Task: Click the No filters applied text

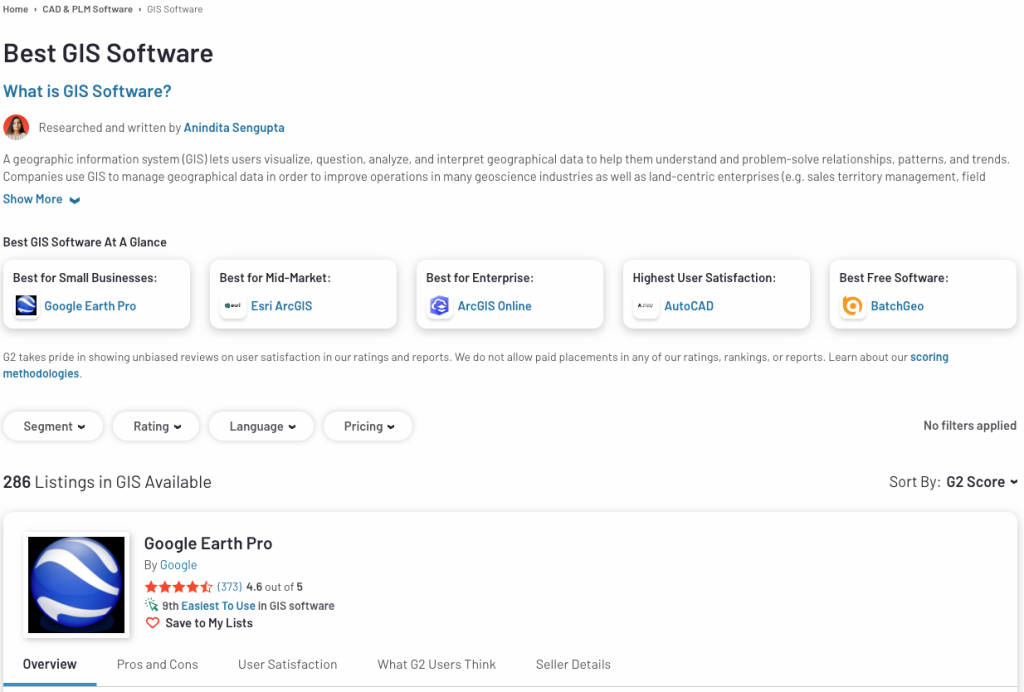Action: coord(970,426)
